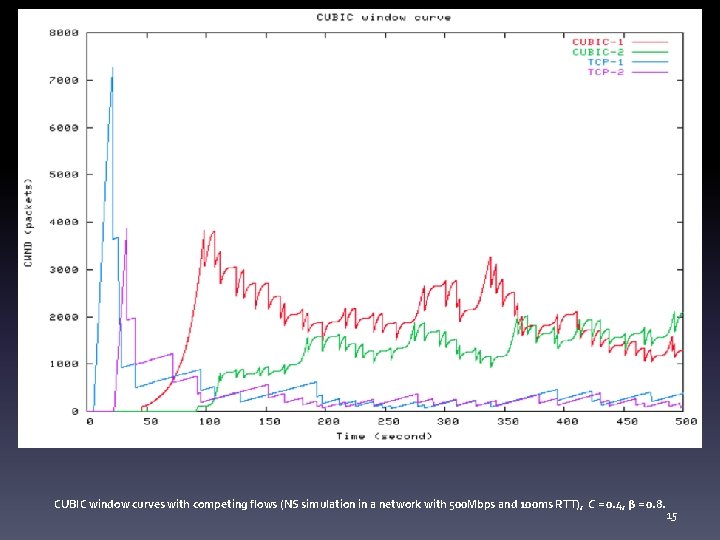Click the 'Time (second)' x-axis label
The width and height of the screenshot is (720, 540).
[384, 436]
